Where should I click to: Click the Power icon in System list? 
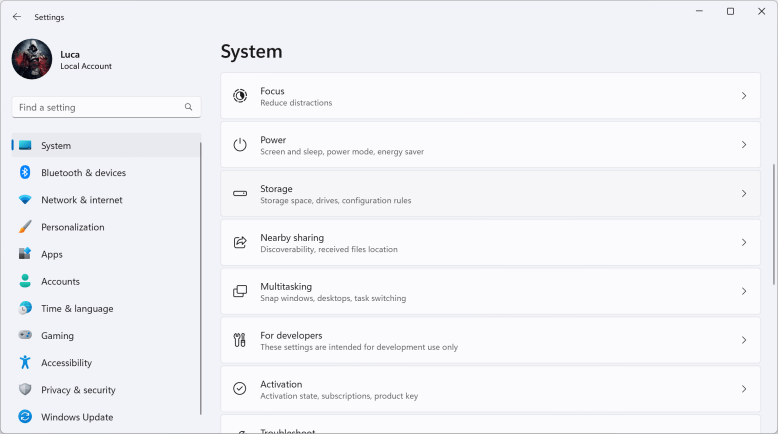coord(240,145)
